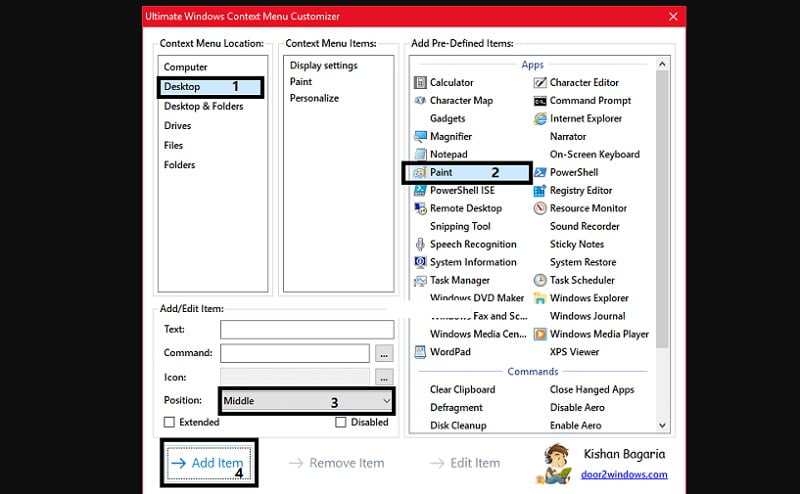Click the Task Scheduler clock icon

540,280
